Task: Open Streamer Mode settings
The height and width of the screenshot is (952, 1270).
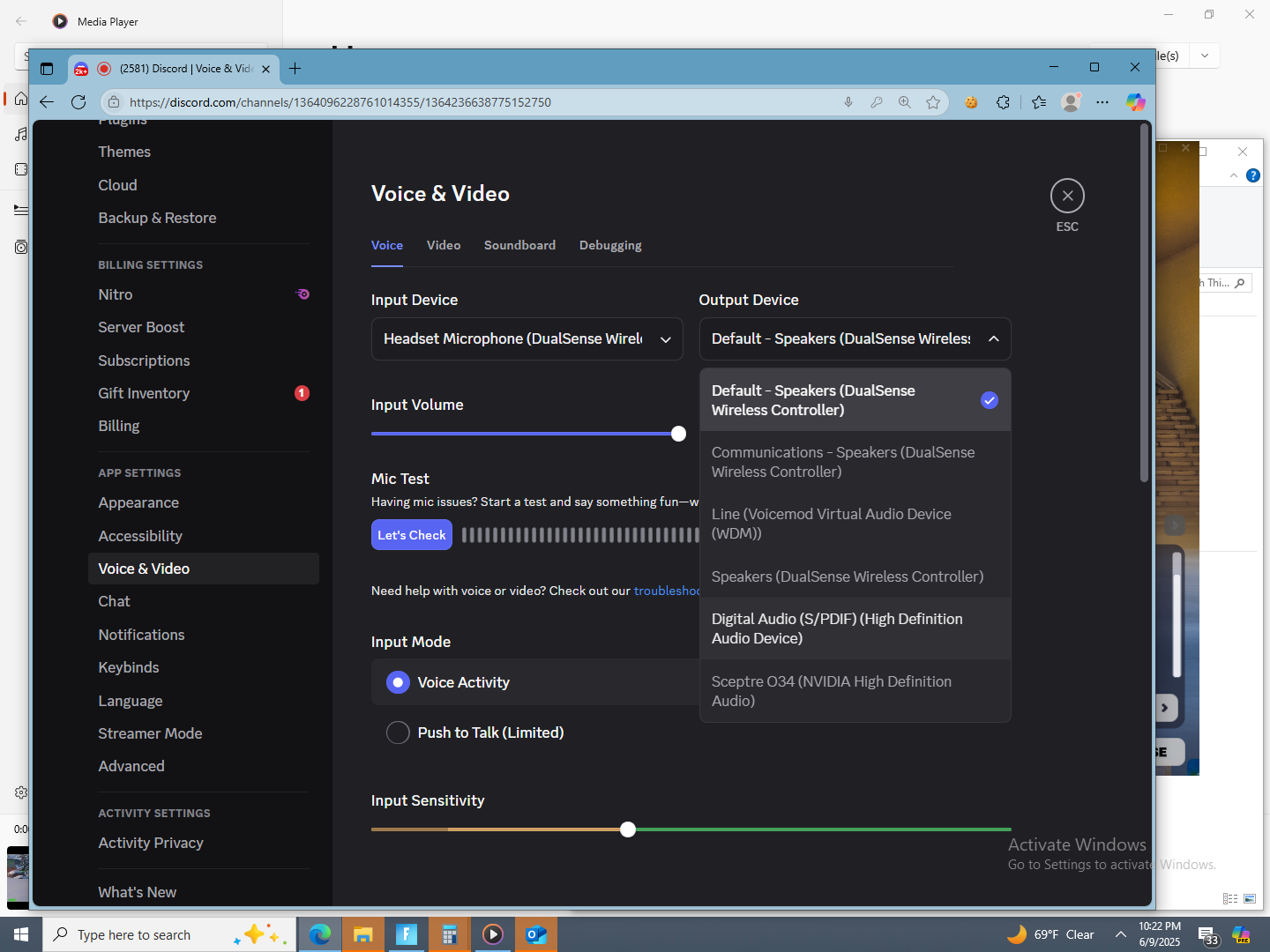Action: (204, 733)
